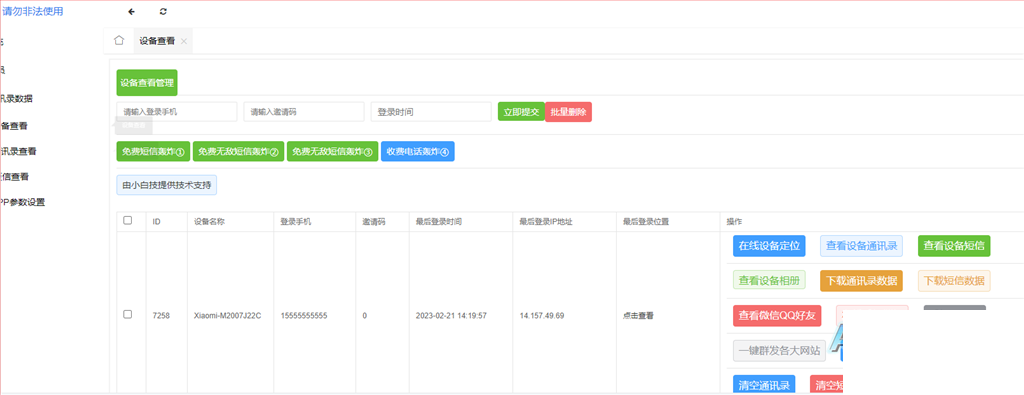Switch to the 设备查看 tab
The height and width of the screenshot is (395, 1024).
pyautogui.click(x=157, y=40)
